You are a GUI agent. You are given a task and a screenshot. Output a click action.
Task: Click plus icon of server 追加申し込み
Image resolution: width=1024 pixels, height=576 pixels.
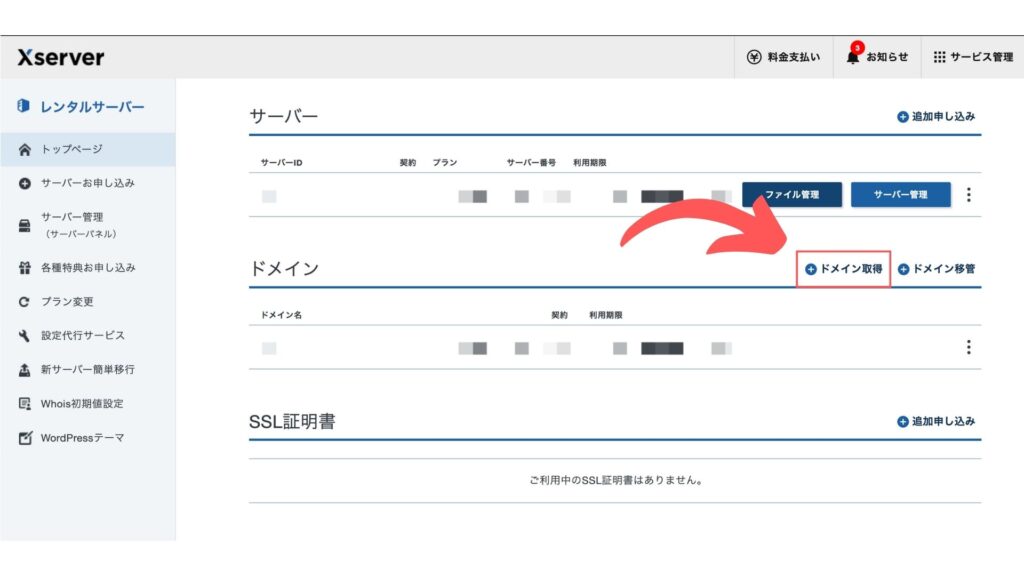pos(903,117)
